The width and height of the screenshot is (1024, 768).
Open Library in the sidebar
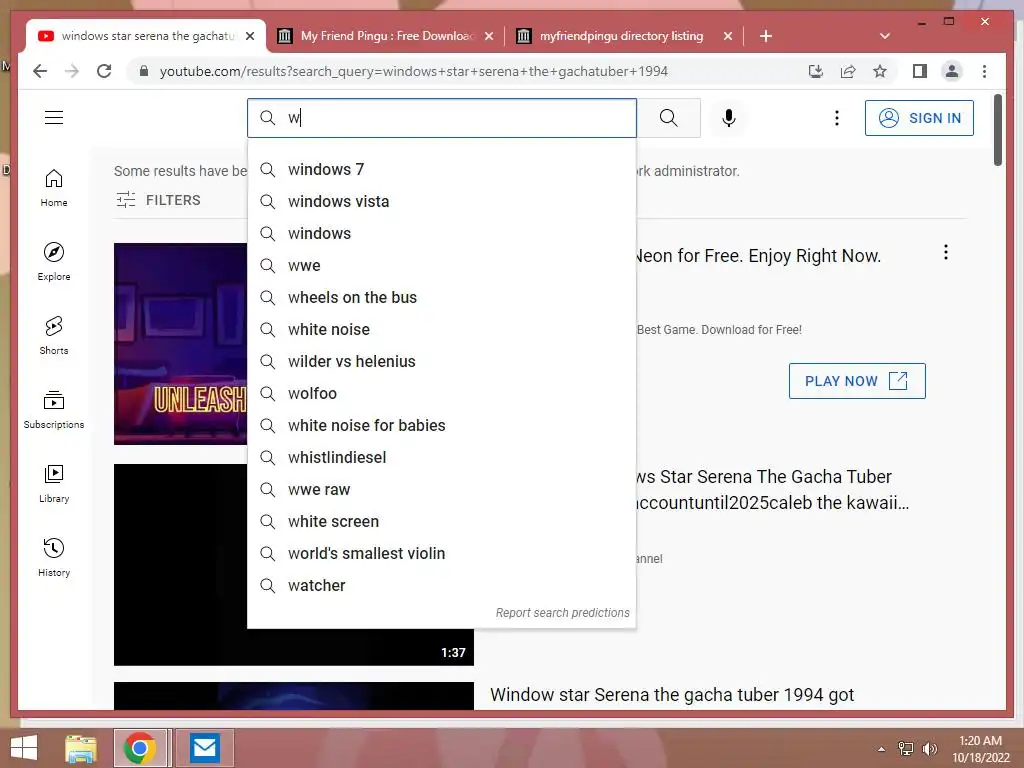pyautogui.click(x=54, y=483)
